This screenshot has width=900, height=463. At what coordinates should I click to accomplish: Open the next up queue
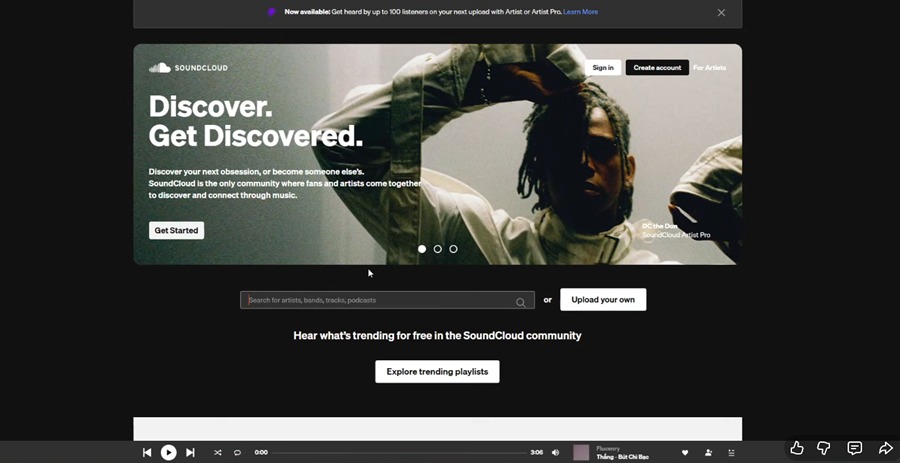coord(731,453)
